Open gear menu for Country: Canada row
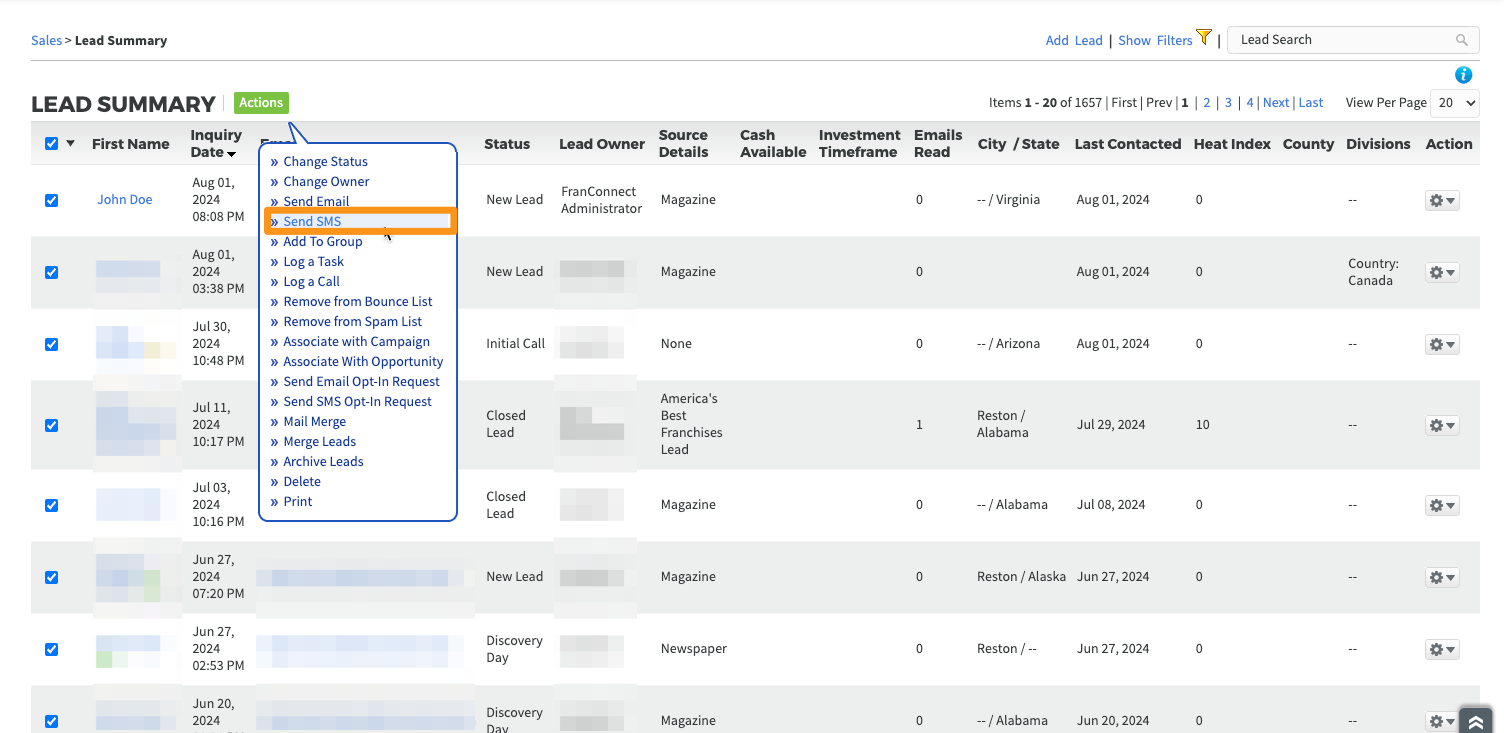This screenshot has height=733, width=1504. coord(1442,272)
